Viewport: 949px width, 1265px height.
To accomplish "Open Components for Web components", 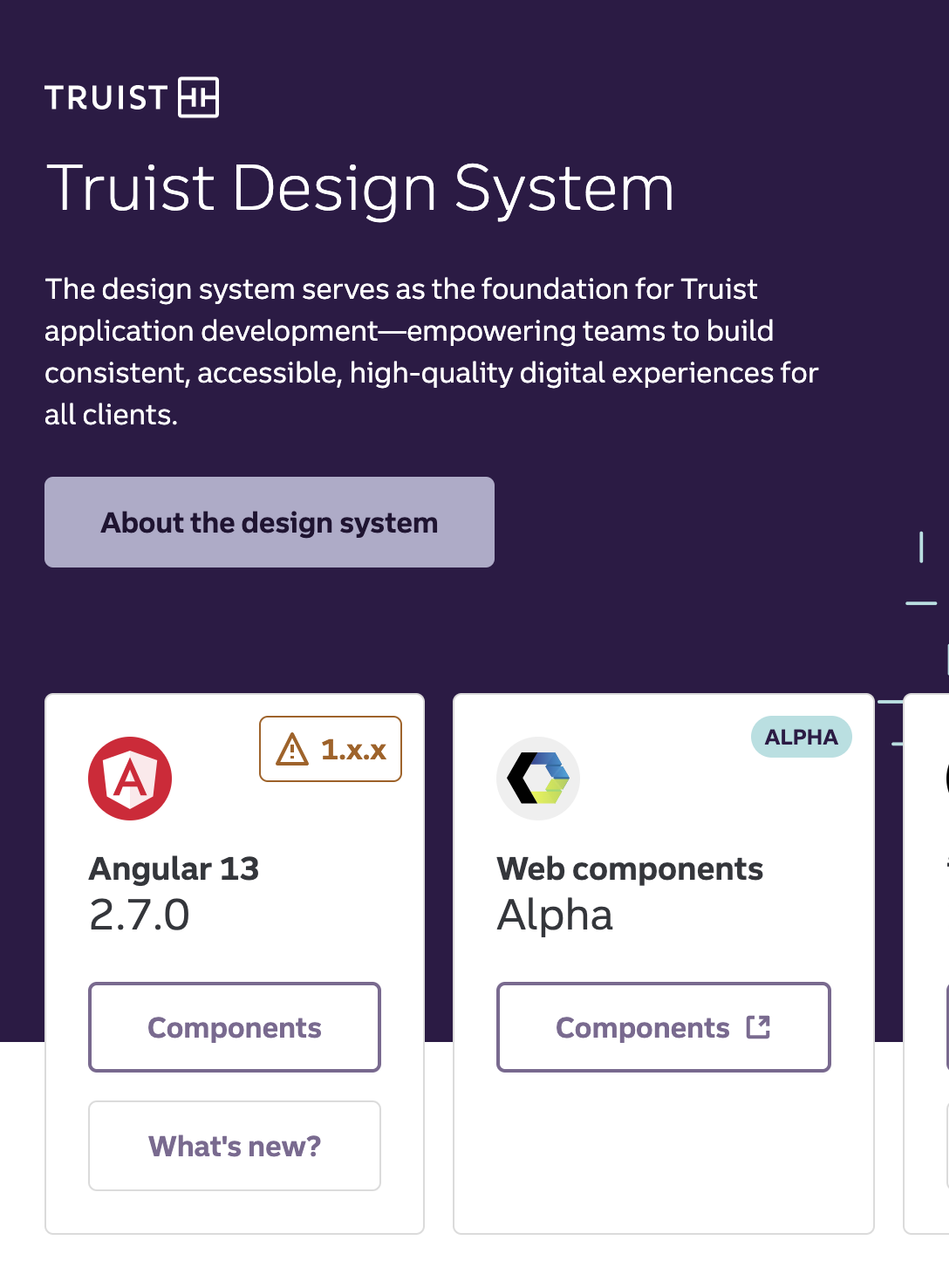I will (663, 1027).
